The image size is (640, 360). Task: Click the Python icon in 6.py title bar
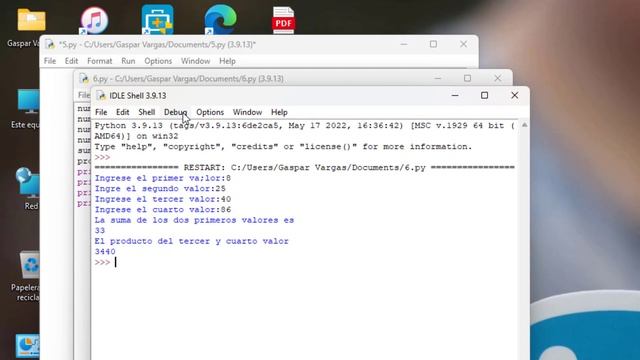click(x=84, y=78)
